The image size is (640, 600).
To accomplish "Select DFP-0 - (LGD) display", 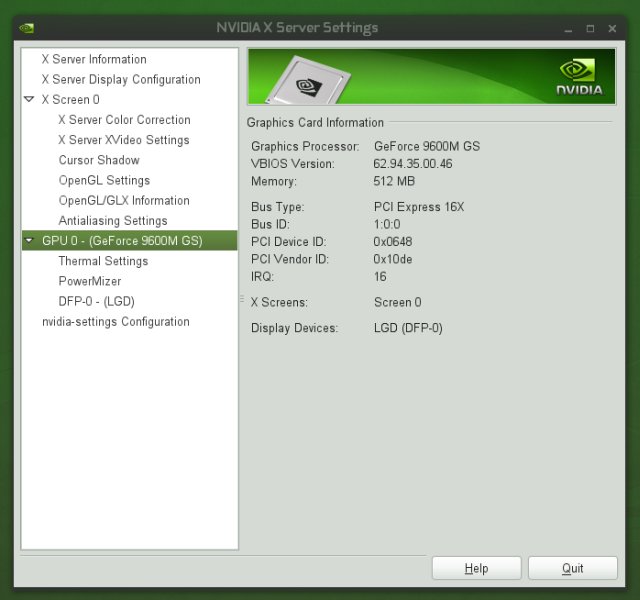I will 97,301.
